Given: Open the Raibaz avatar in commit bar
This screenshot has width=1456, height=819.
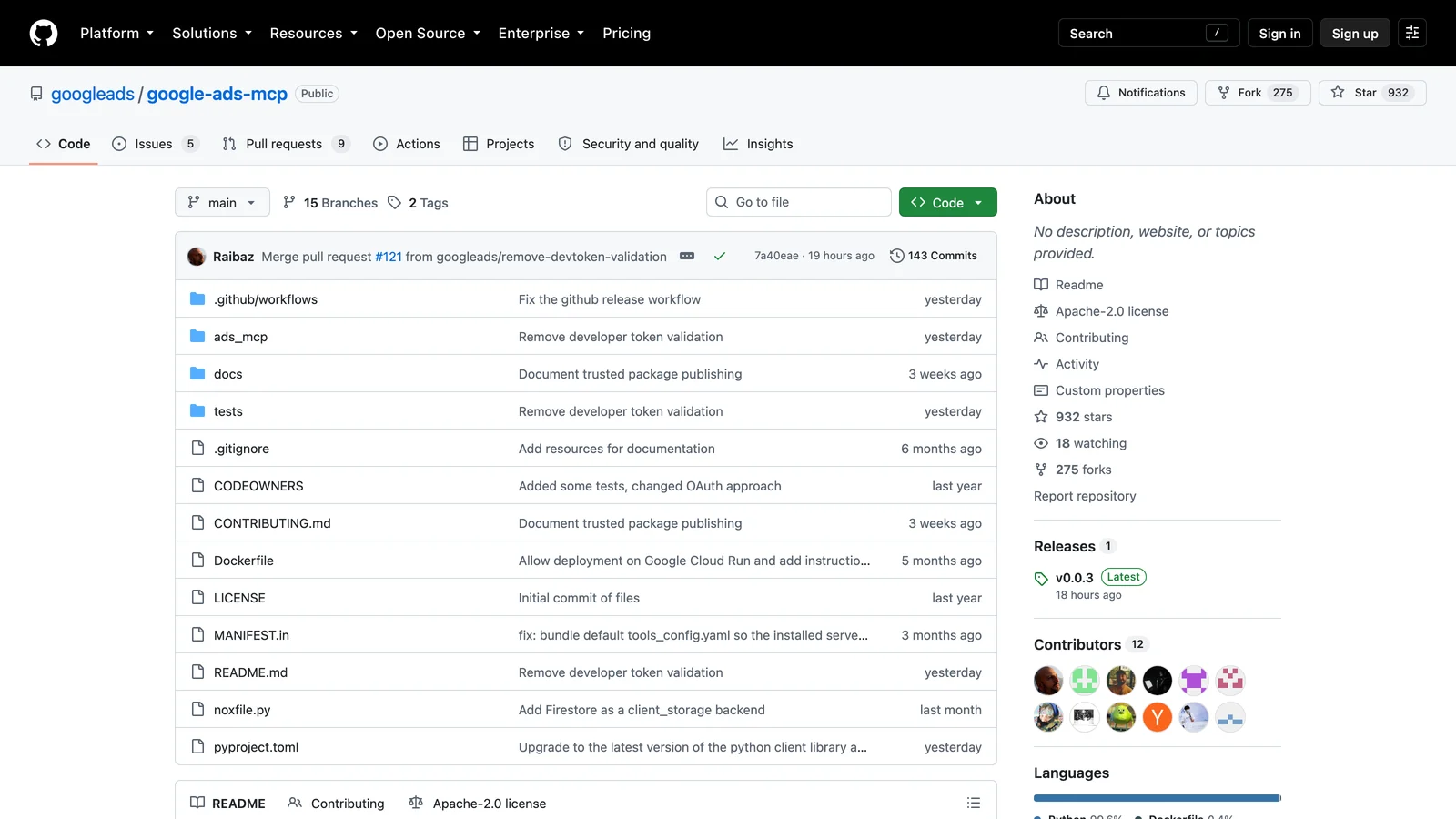Looking at the screenshot, I should (x=197, y=256).
